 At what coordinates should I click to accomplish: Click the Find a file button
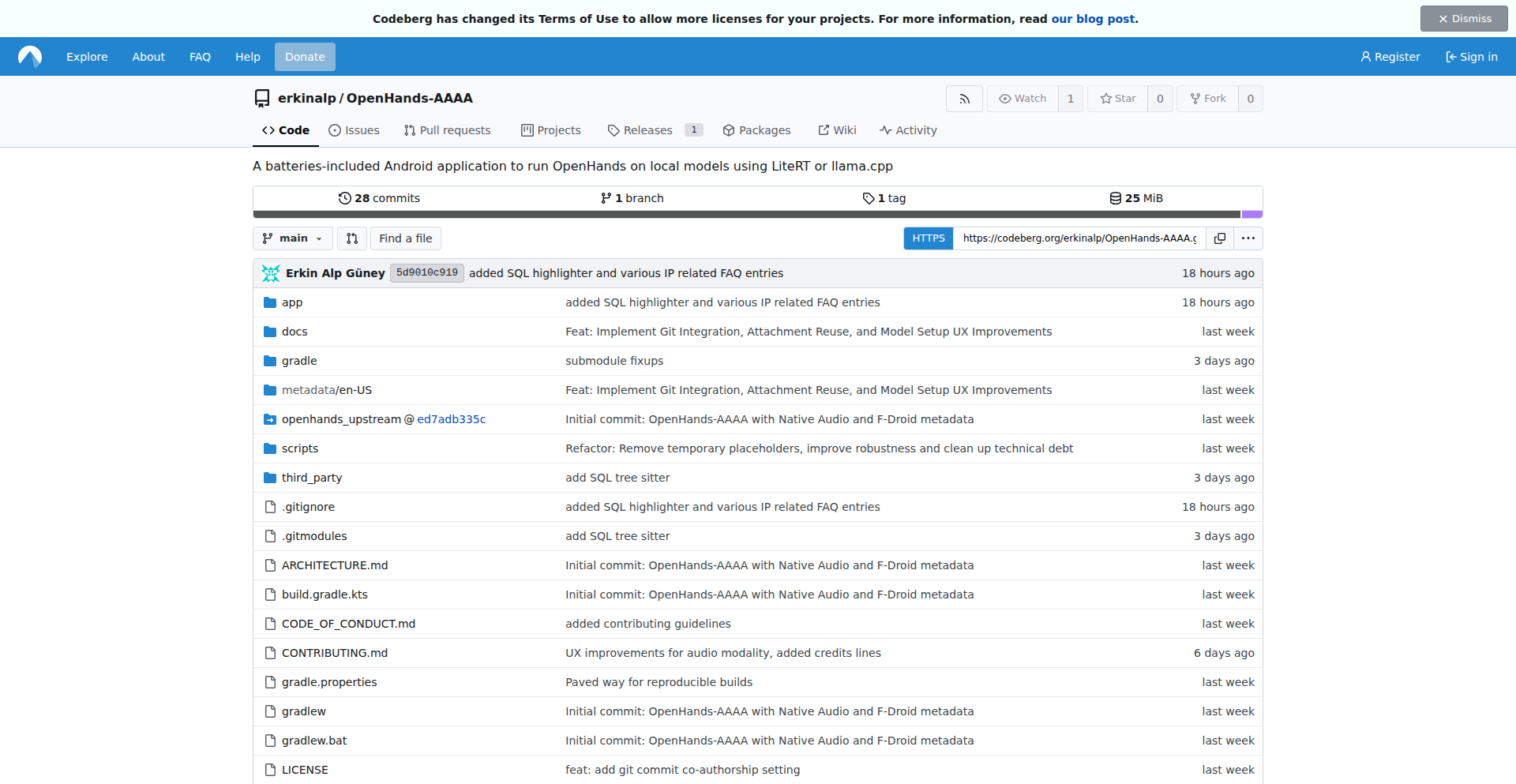coord(406,238)
